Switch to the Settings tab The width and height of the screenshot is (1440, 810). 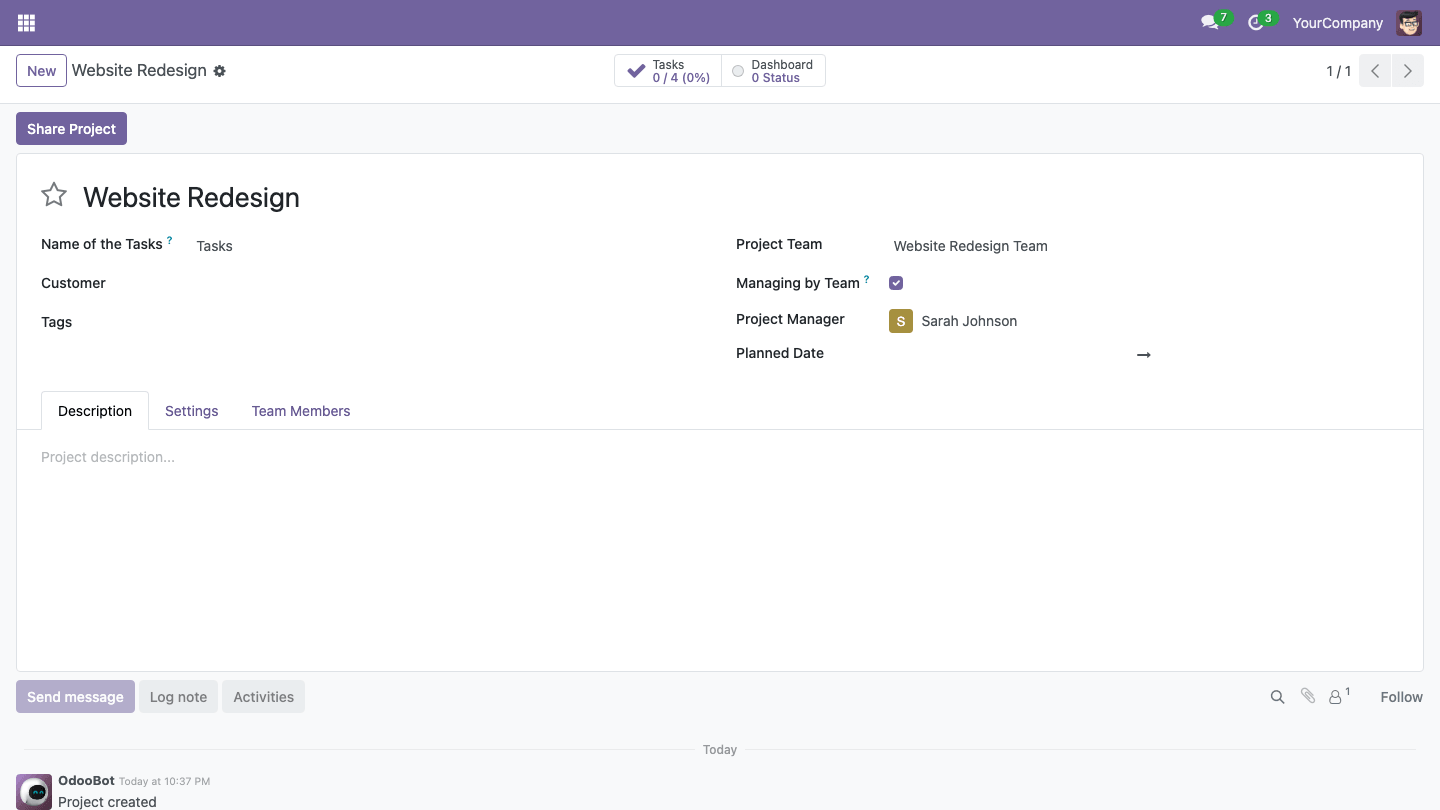pyautogui.click(x=192, y=411)
